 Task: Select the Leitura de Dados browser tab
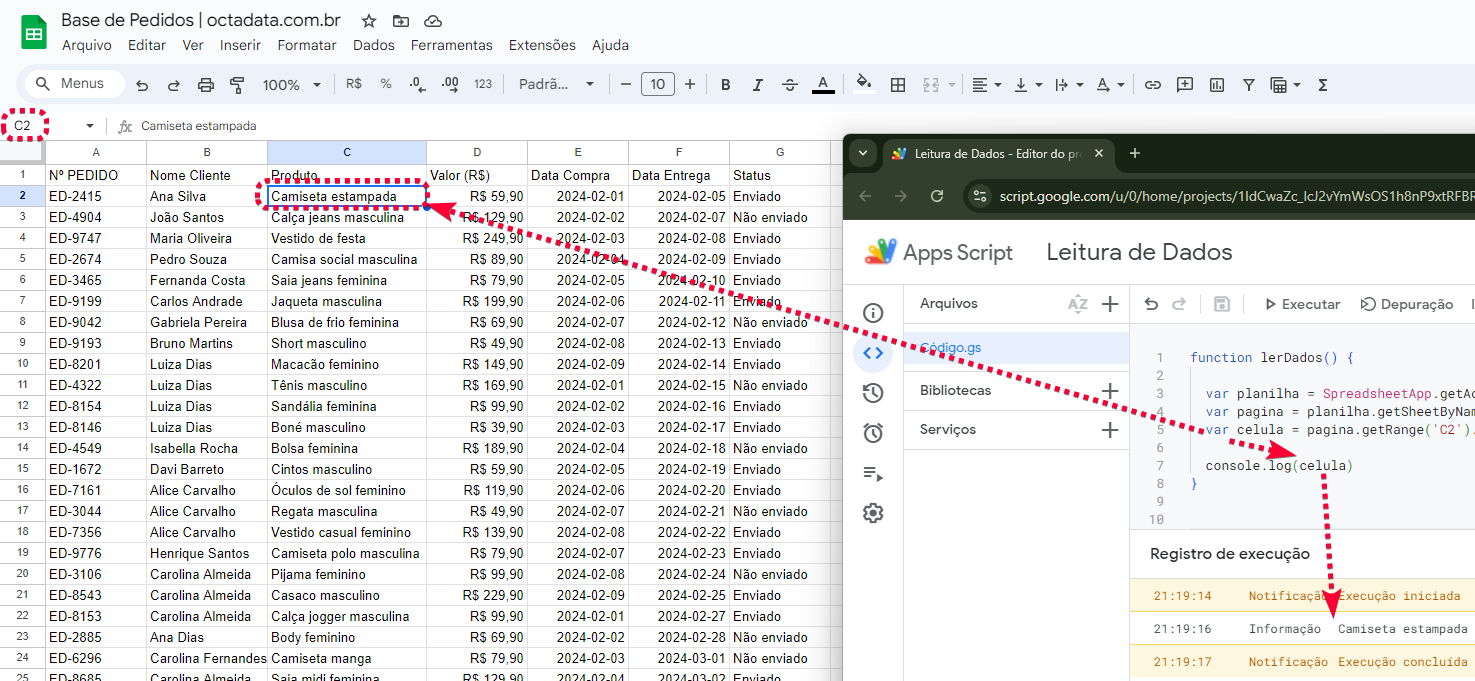click(998, 154)
